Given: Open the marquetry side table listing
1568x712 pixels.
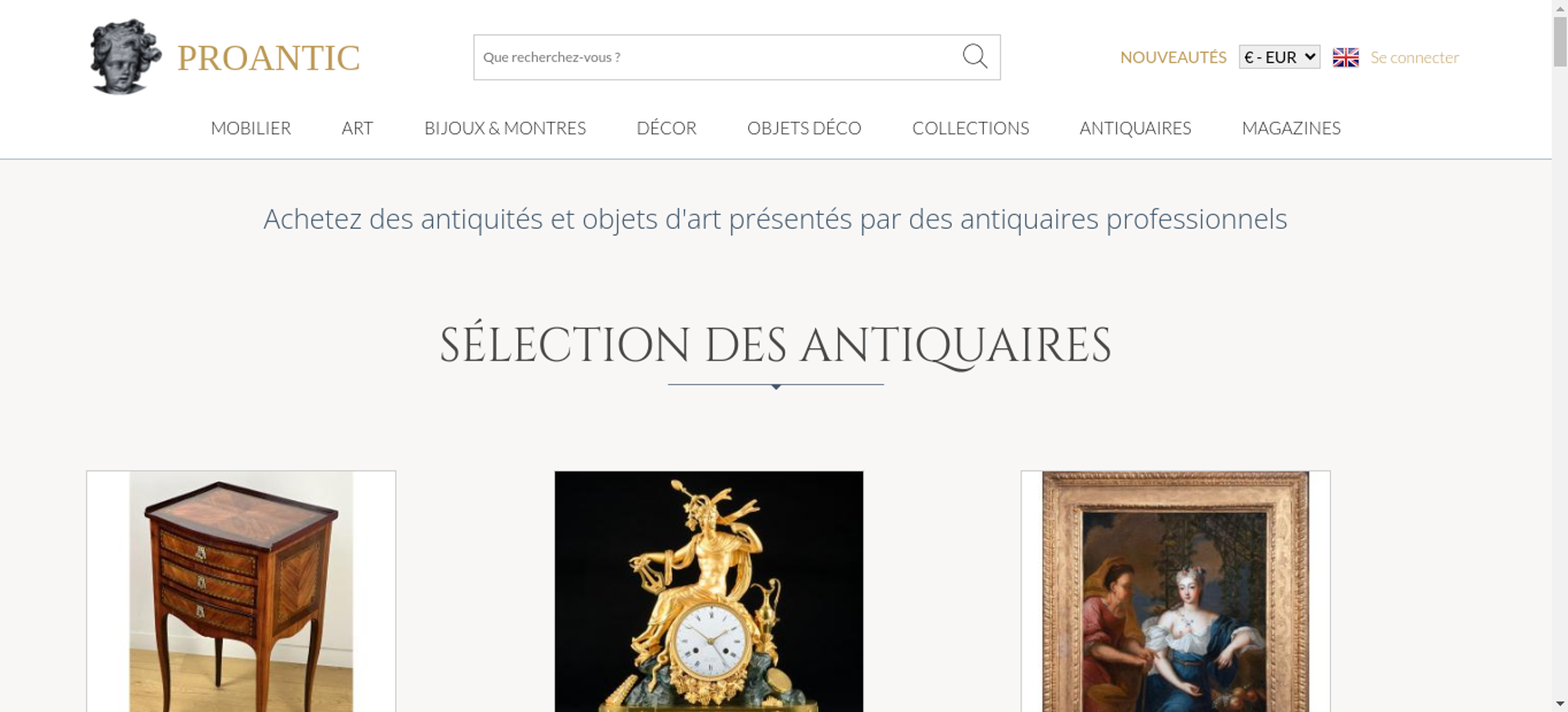Looking at the screenshot, I should (x=241, y=591).
